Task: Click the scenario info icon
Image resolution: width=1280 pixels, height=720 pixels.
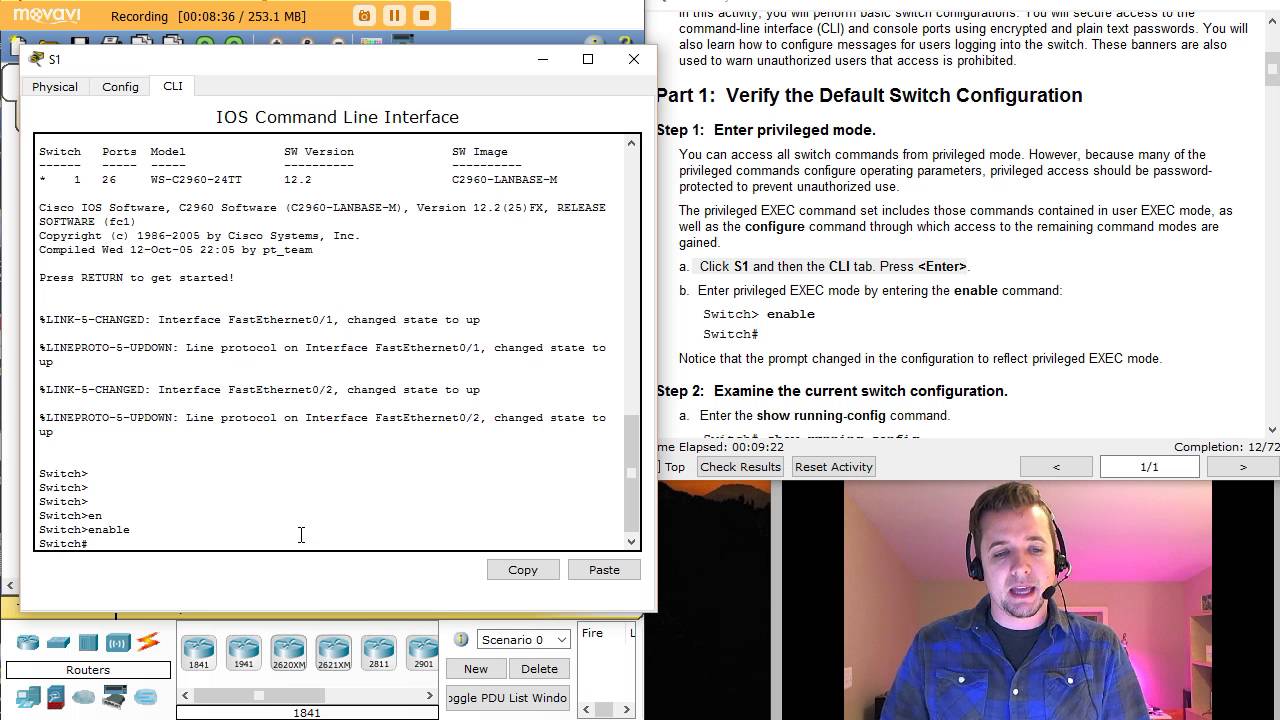Action: coord(461,639)
